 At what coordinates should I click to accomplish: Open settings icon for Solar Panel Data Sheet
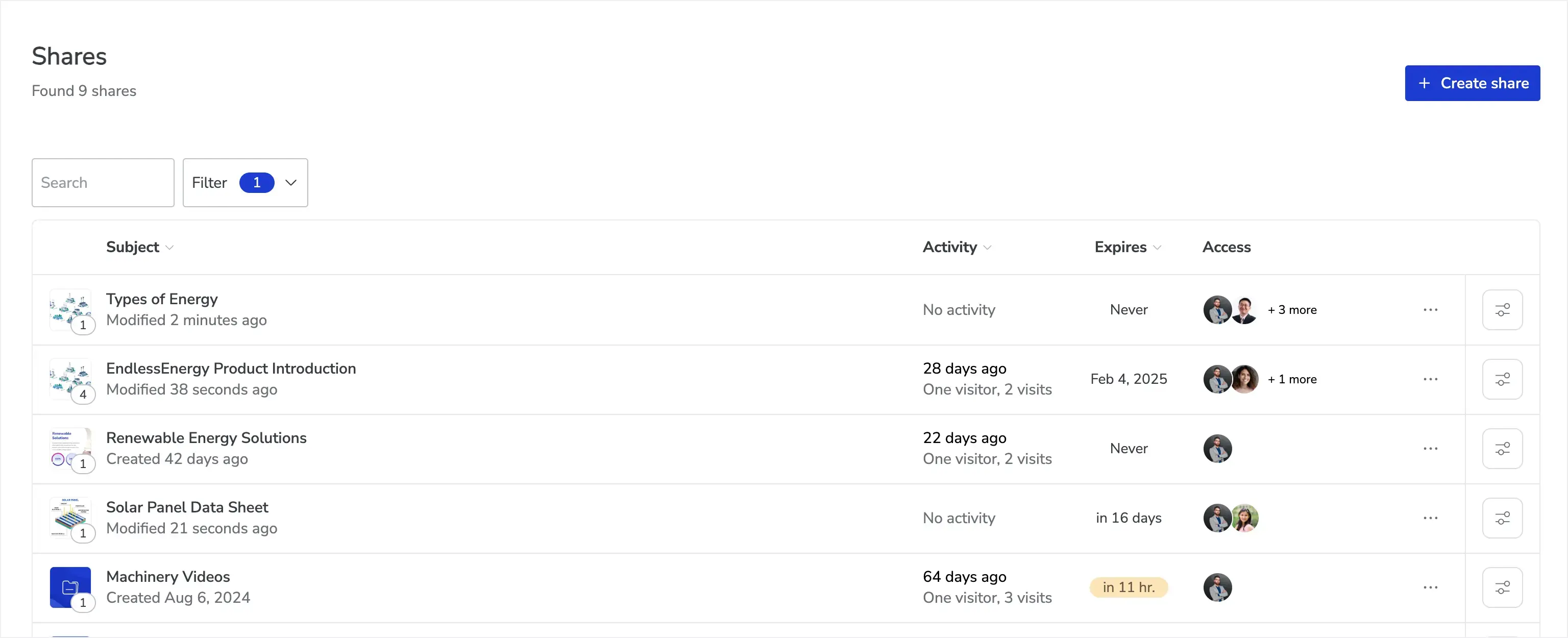(1502, 518)
